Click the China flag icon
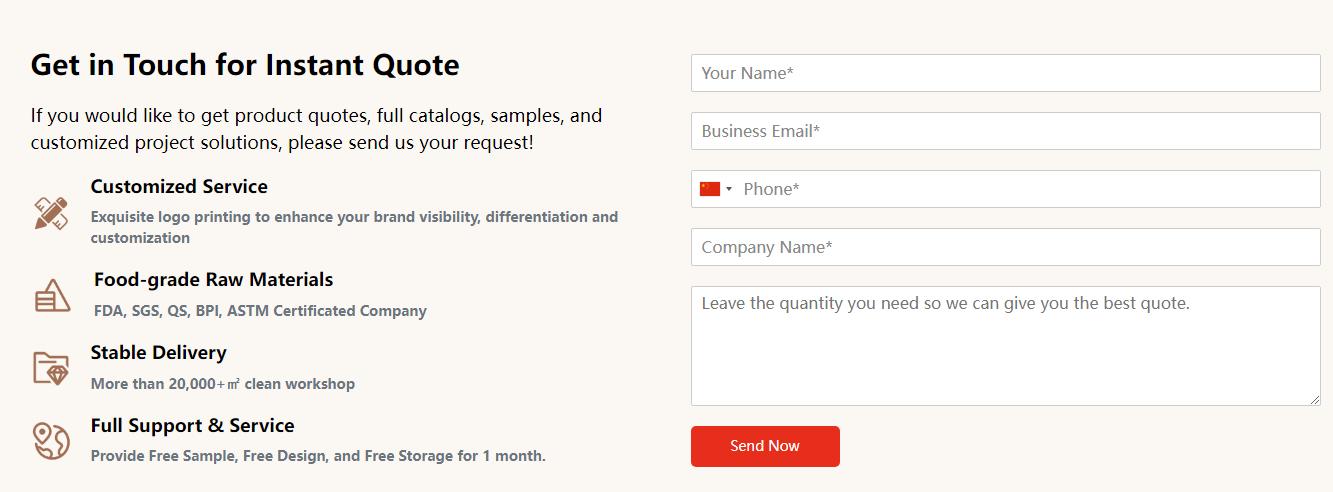This screenshot has height=492, width=1333. coord(710,189)
